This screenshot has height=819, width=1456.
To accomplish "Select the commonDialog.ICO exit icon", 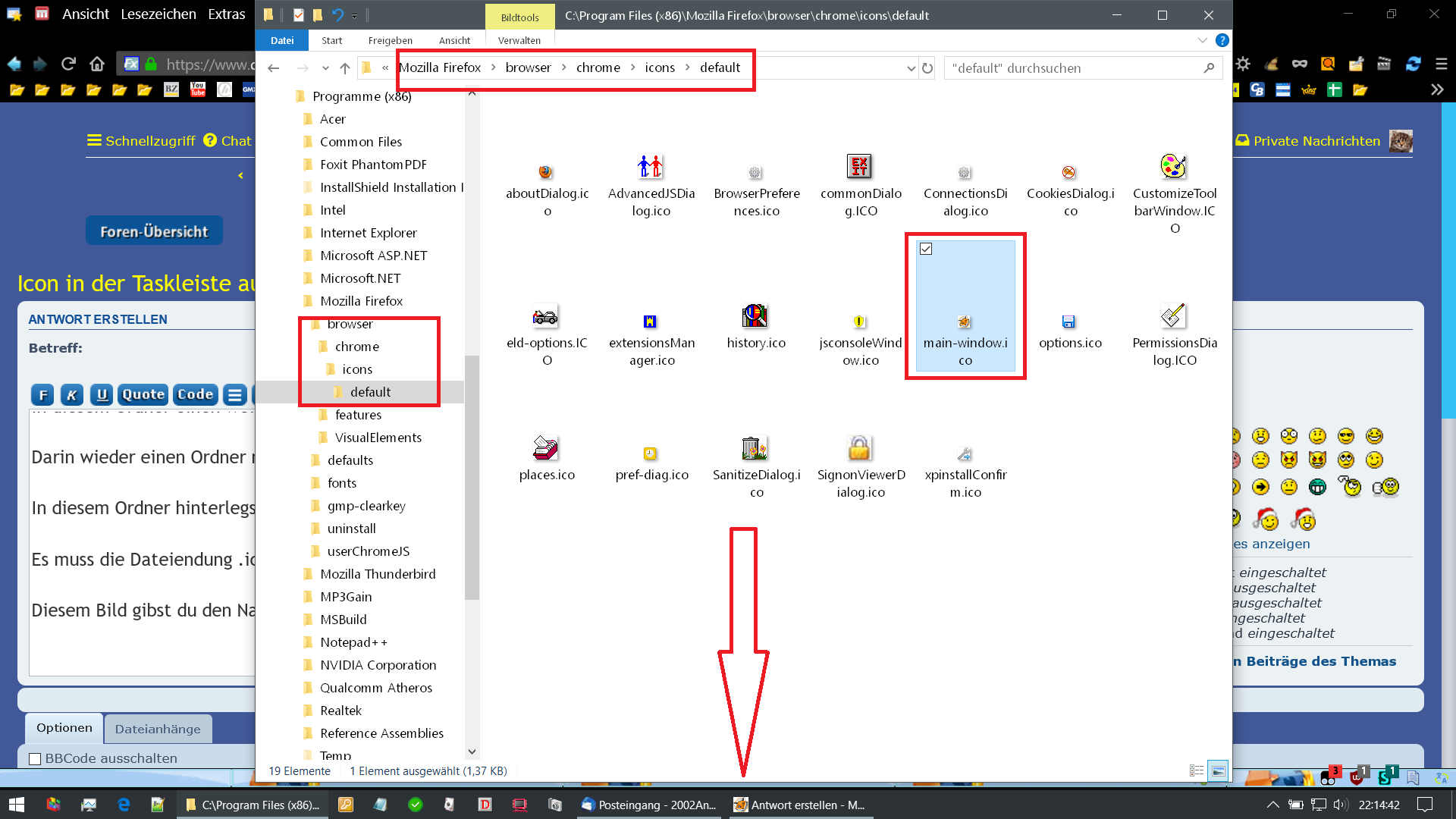I will pyautogui.click(x=859, y=166).
